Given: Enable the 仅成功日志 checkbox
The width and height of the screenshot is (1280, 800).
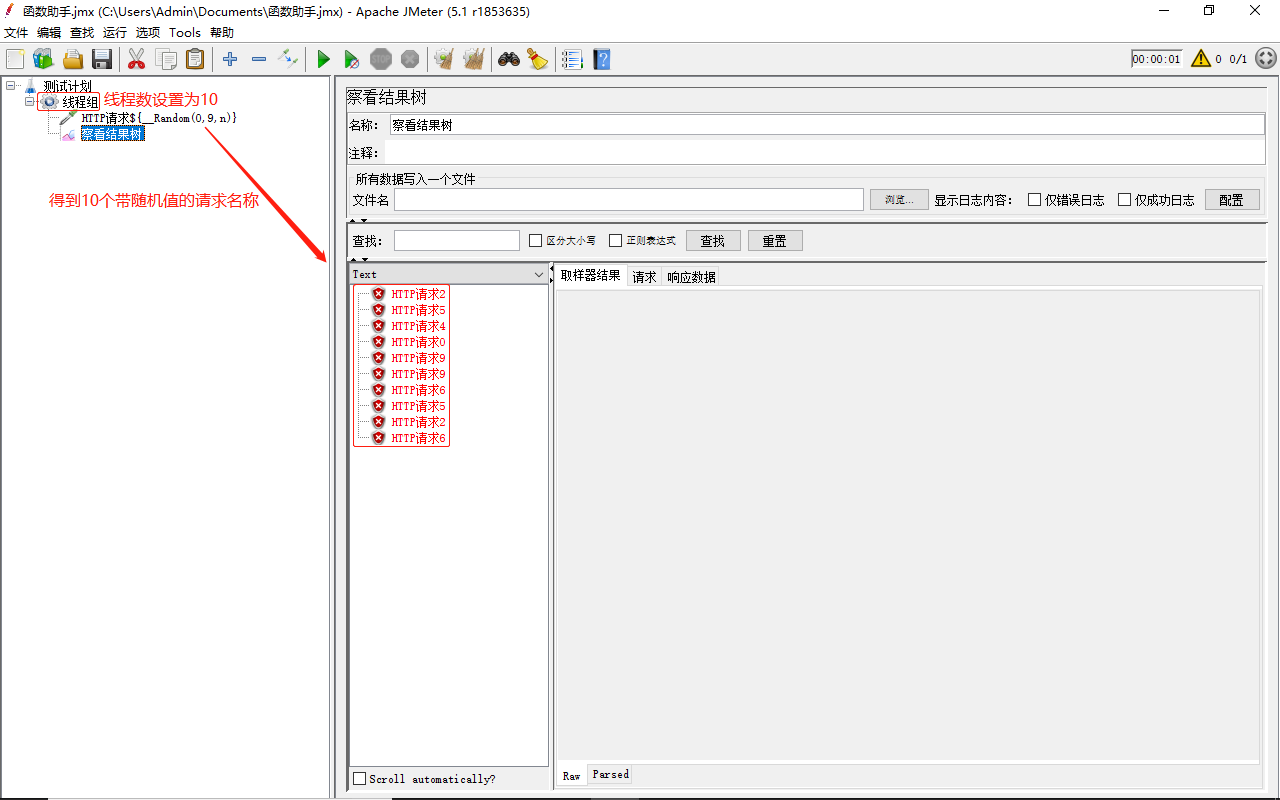Looking at the screenshot, I should coord(1124,199).
